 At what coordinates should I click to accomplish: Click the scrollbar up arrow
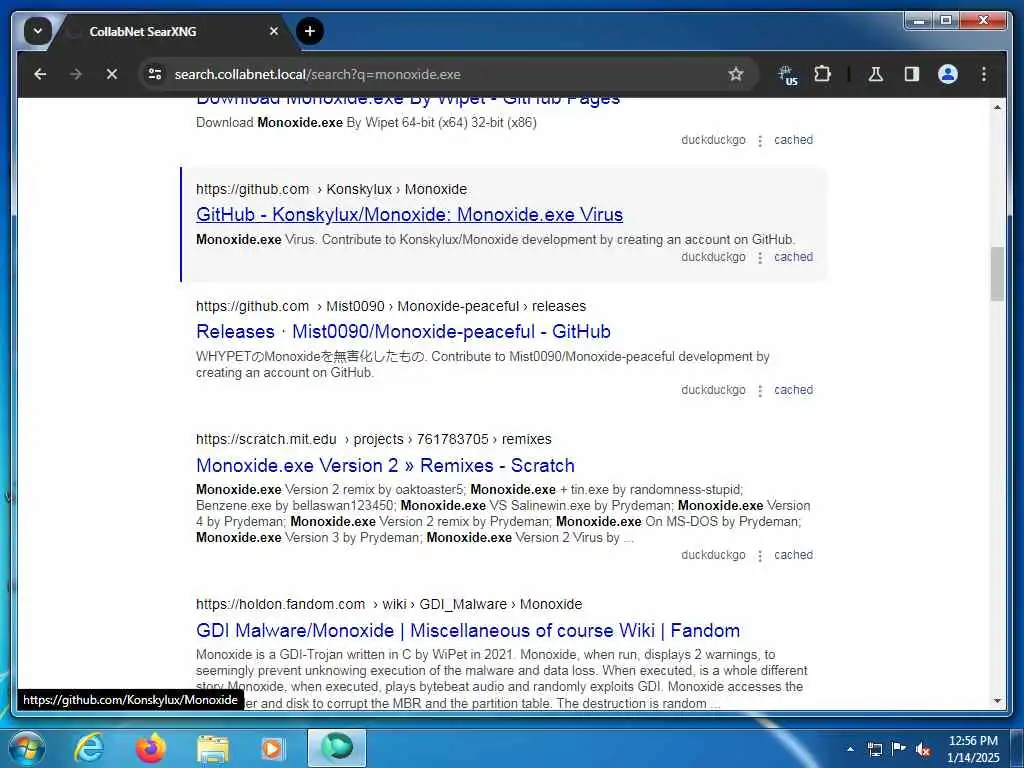coord(997,106)
